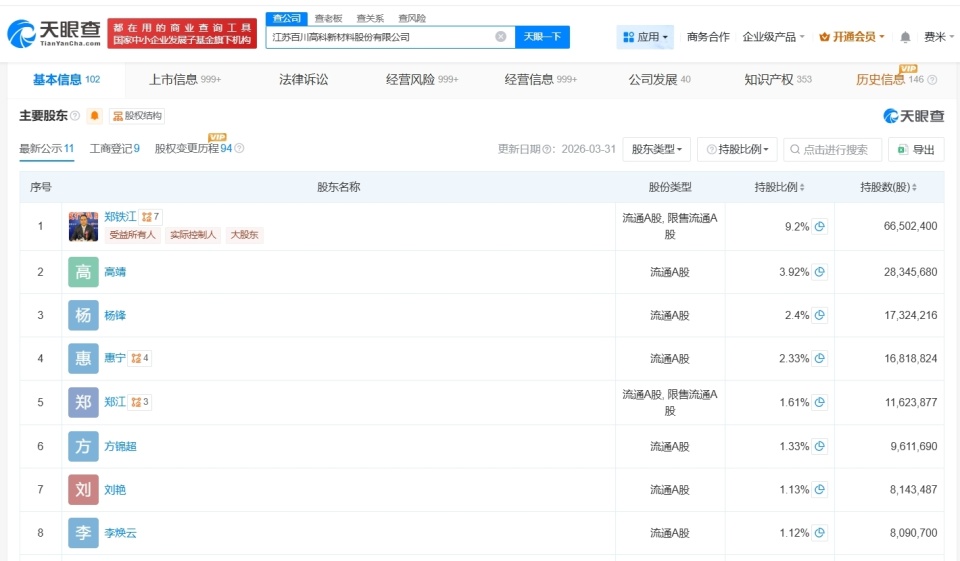Open the 法律诉讼 tab
960x561 pixels.
click(x=304, y=80)
